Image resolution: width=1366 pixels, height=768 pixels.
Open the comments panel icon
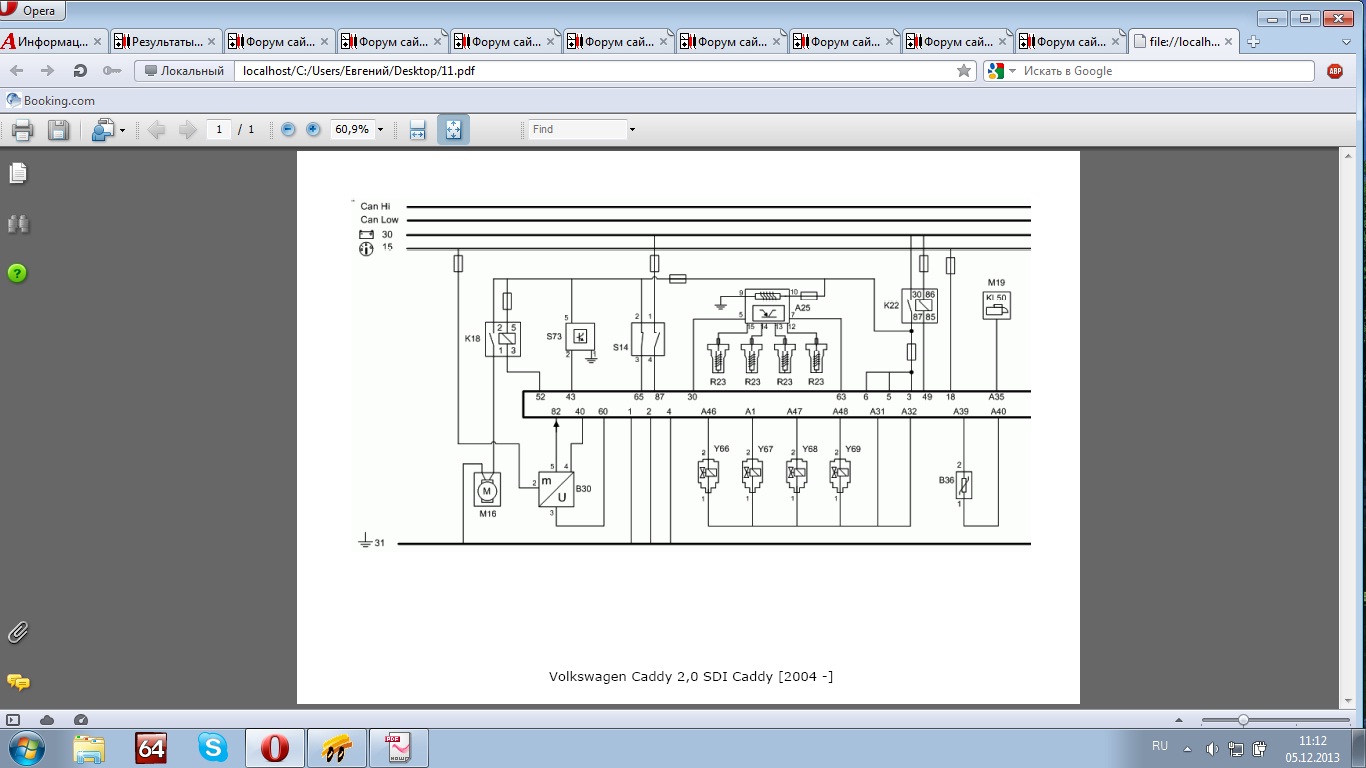click(18, 682)
